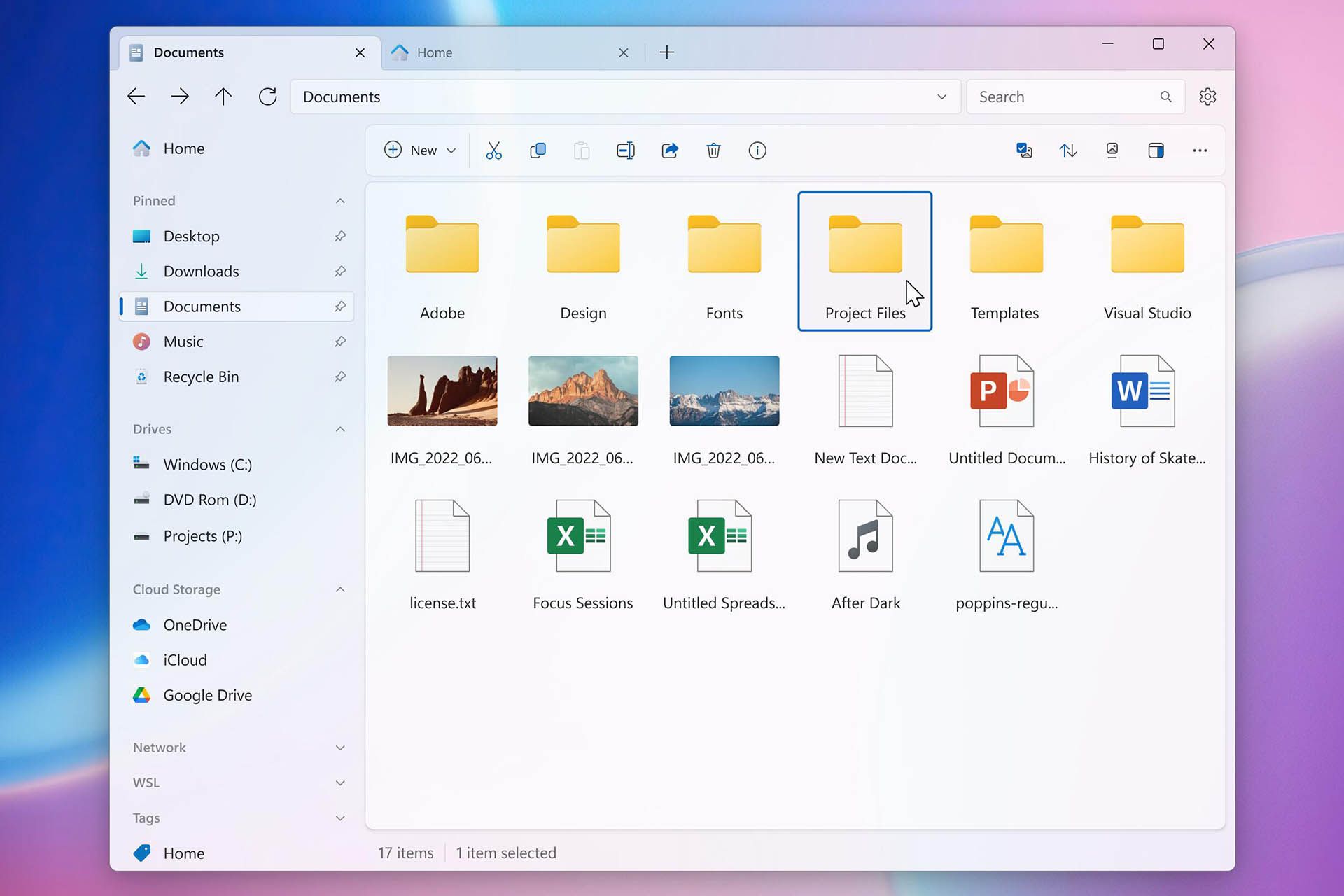Click the Share icon in toolbar
Screen dimensions: 1344x896
[x=670, y=150]
